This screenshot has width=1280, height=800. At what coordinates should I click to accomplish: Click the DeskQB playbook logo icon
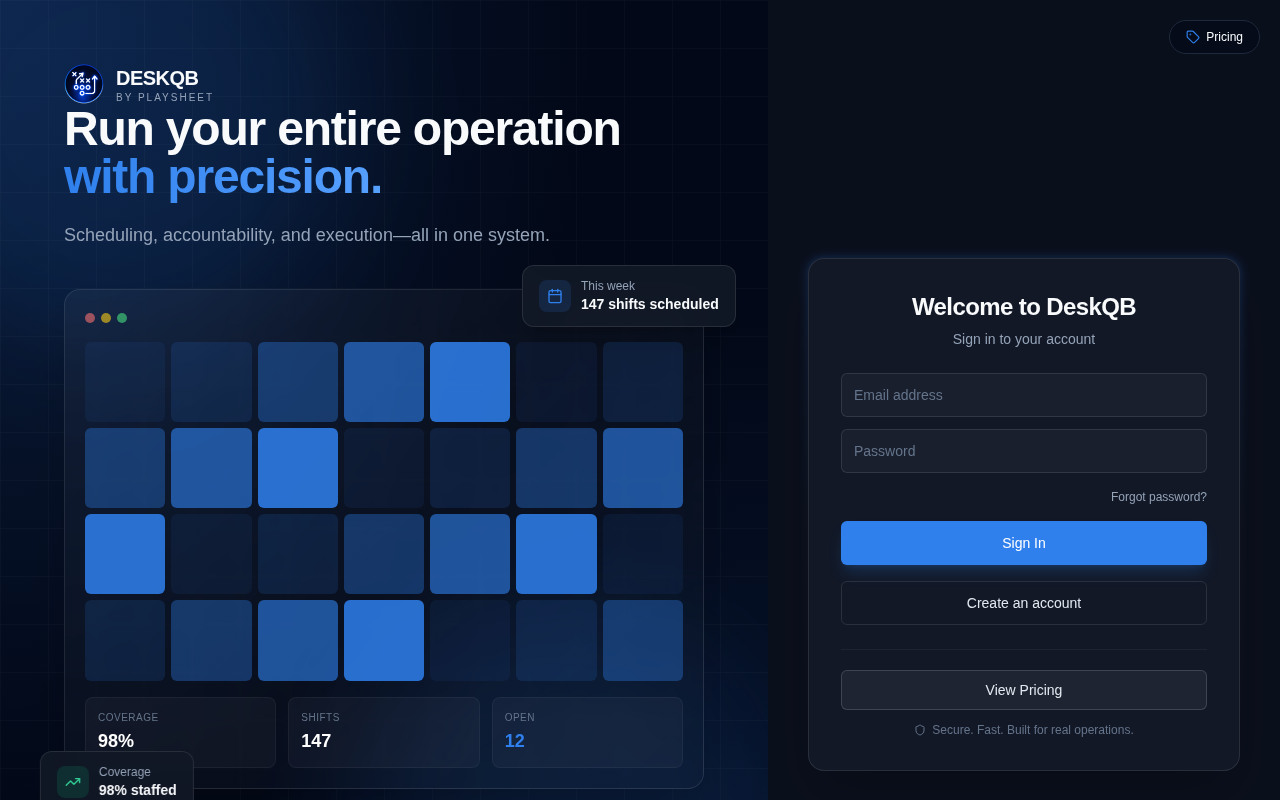click(x=84, y=84)
